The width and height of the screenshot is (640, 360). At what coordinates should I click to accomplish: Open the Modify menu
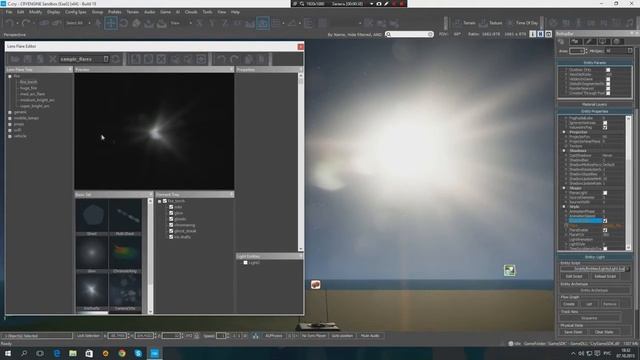point(35,12)
